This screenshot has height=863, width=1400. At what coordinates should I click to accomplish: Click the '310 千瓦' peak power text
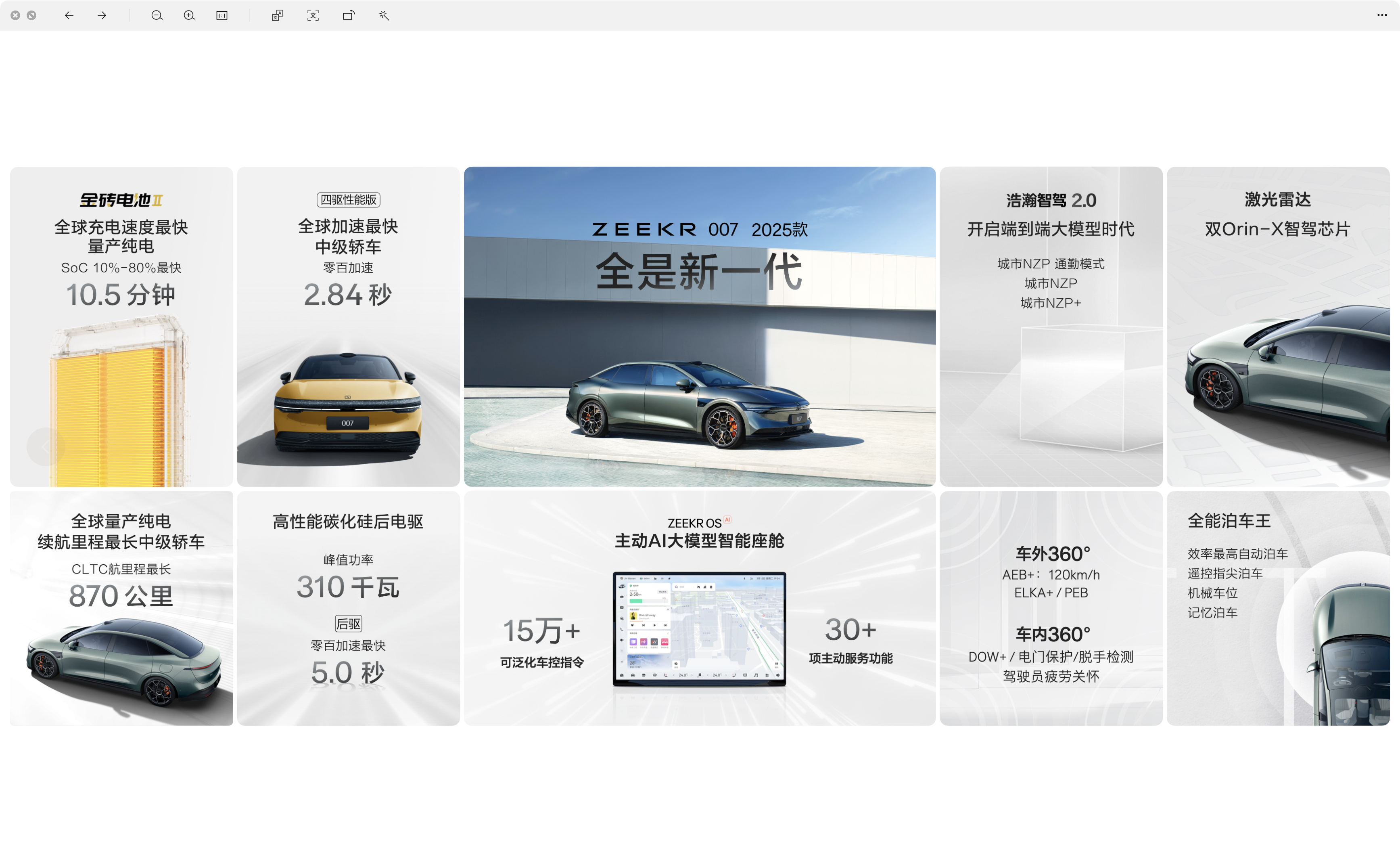[348, 587]
